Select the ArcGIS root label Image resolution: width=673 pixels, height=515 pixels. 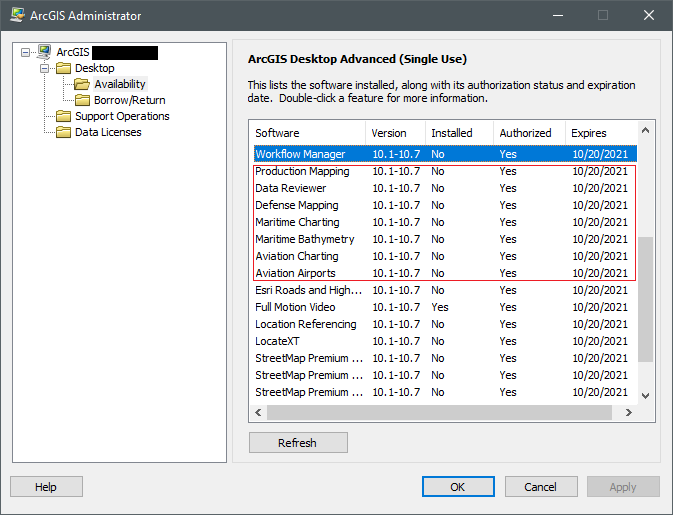tap(73, 52)
